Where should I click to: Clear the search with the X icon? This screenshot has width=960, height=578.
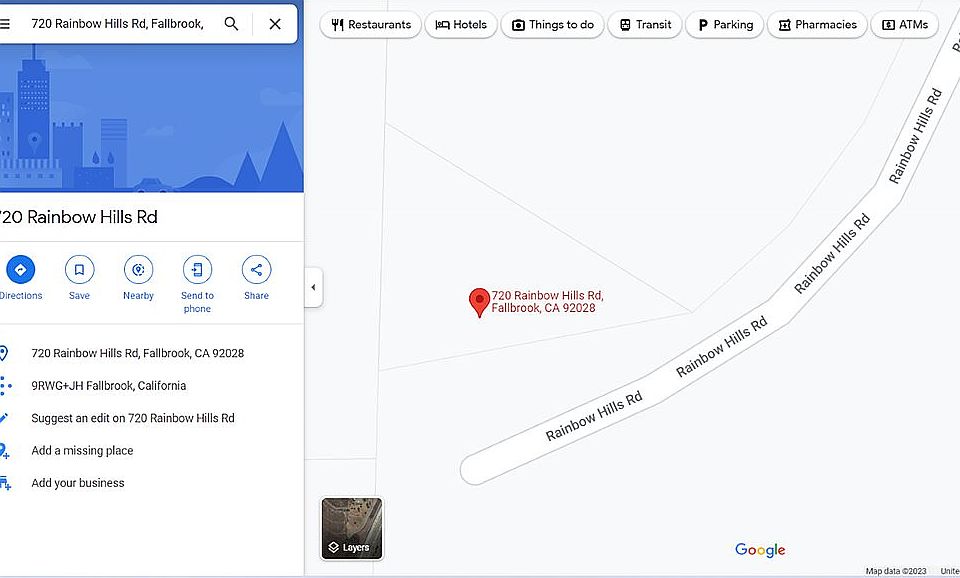click(275, 24)
